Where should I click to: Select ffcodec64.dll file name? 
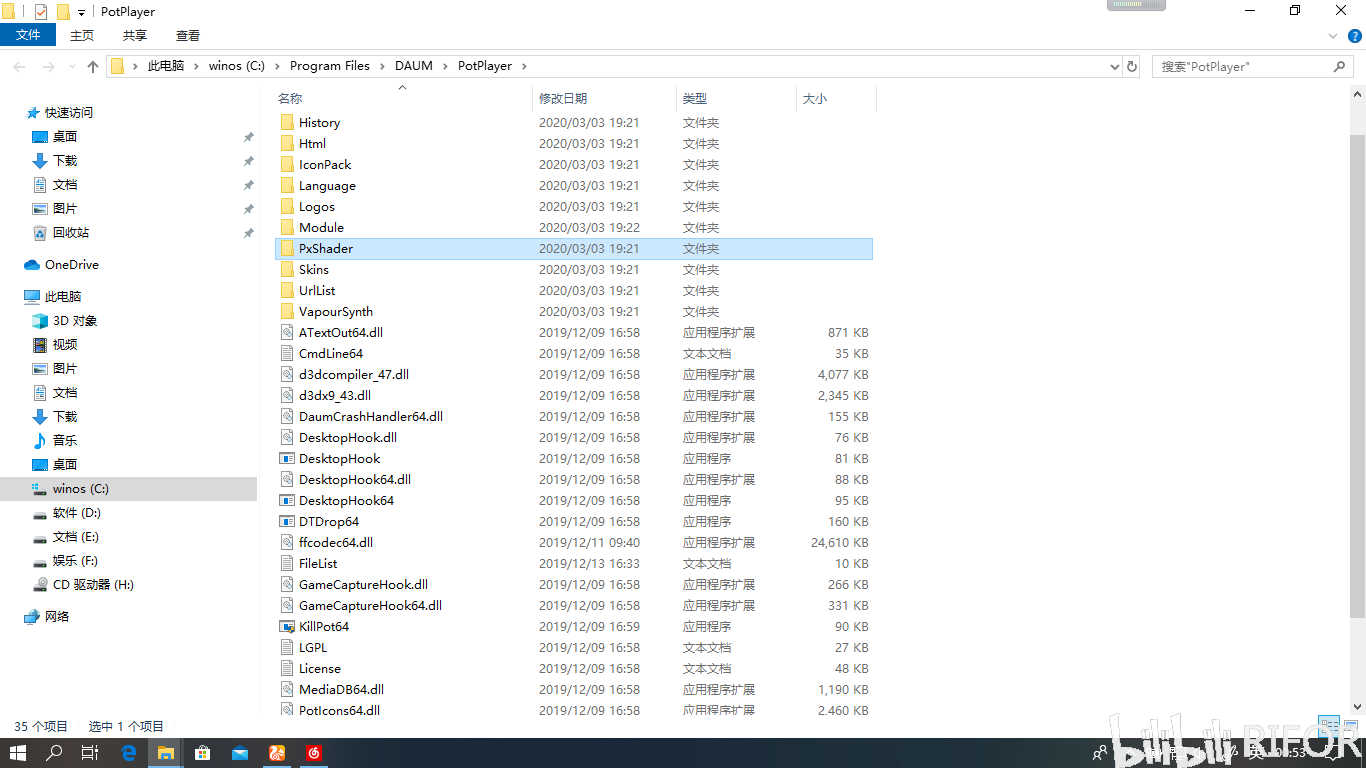(336, 543)
